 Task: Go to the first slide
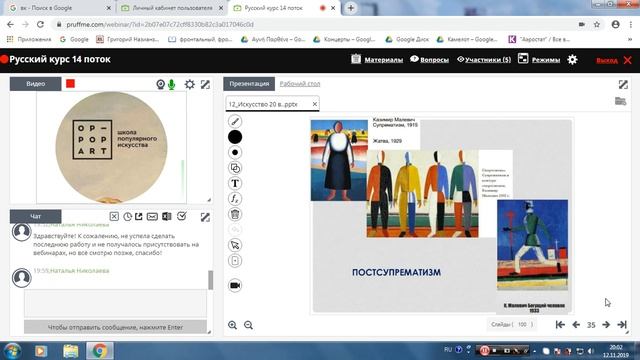coord(560,324)
